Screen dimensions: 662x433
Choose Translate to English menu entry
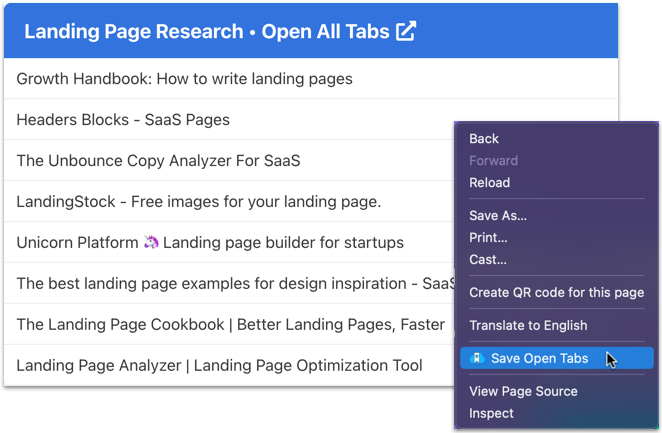528,325
